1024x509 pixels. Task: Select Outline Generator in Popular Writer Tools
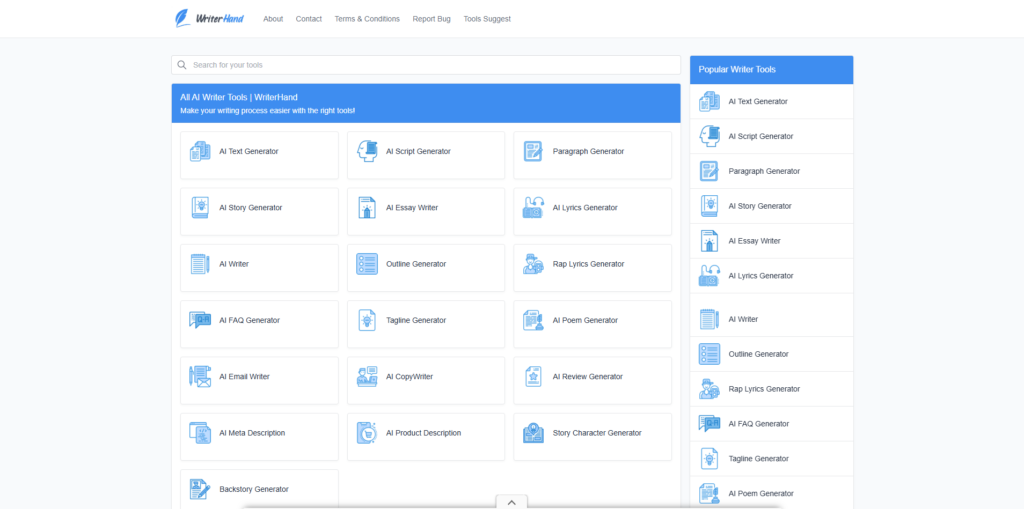tap(758, 354)
